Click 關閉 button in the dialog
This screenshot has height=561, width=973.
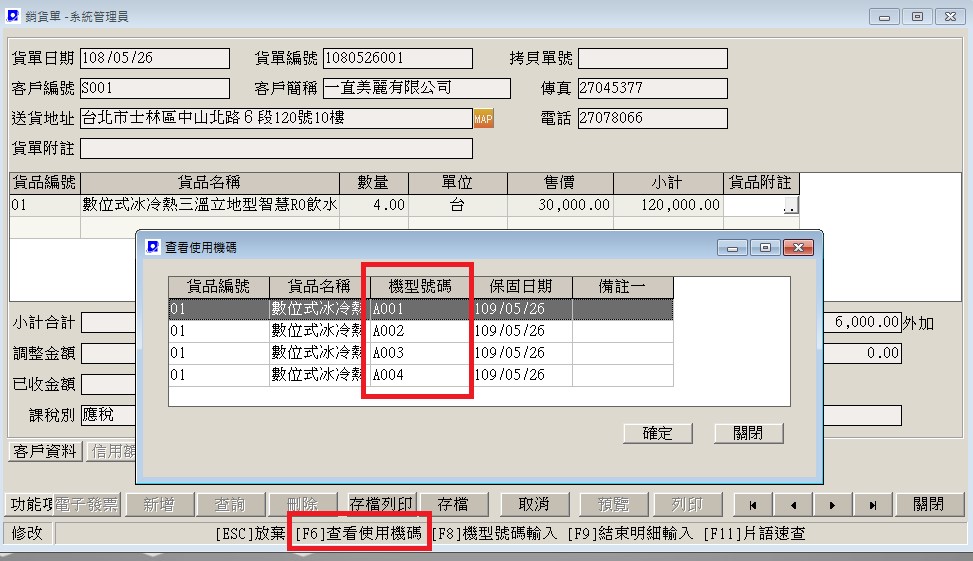[x=748, y=433]
